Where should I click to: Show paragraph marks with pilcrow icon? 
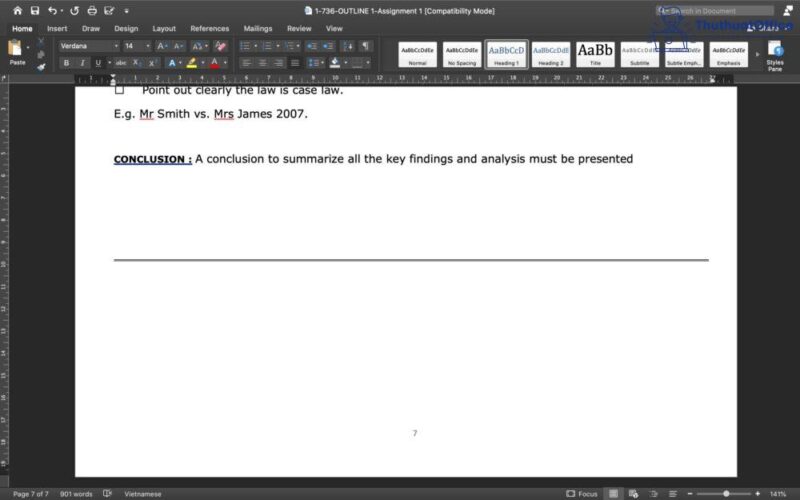click(x=365, y=46)
